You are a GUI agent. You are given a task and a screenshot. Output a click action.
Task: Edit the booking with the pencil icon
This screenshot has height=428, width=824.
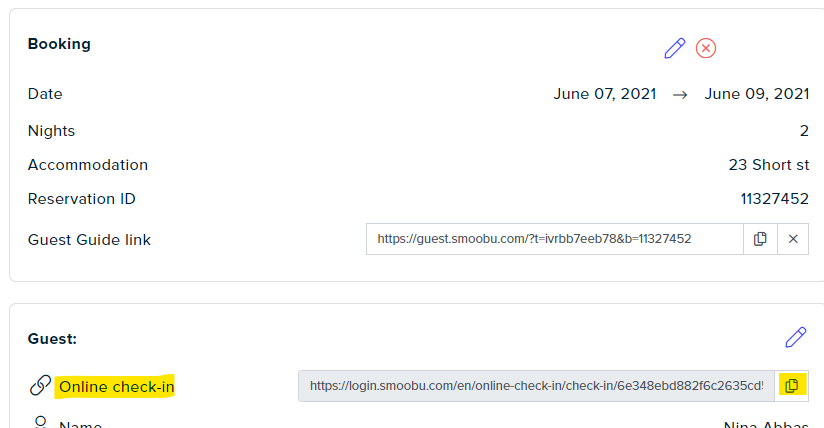pyautogui.click(x=675, y=48)
